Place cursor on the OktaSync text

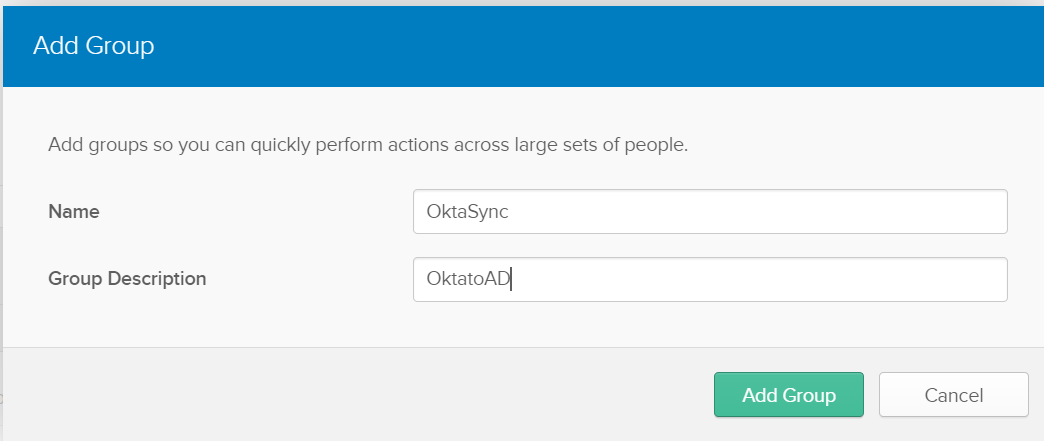pos(469,212)
